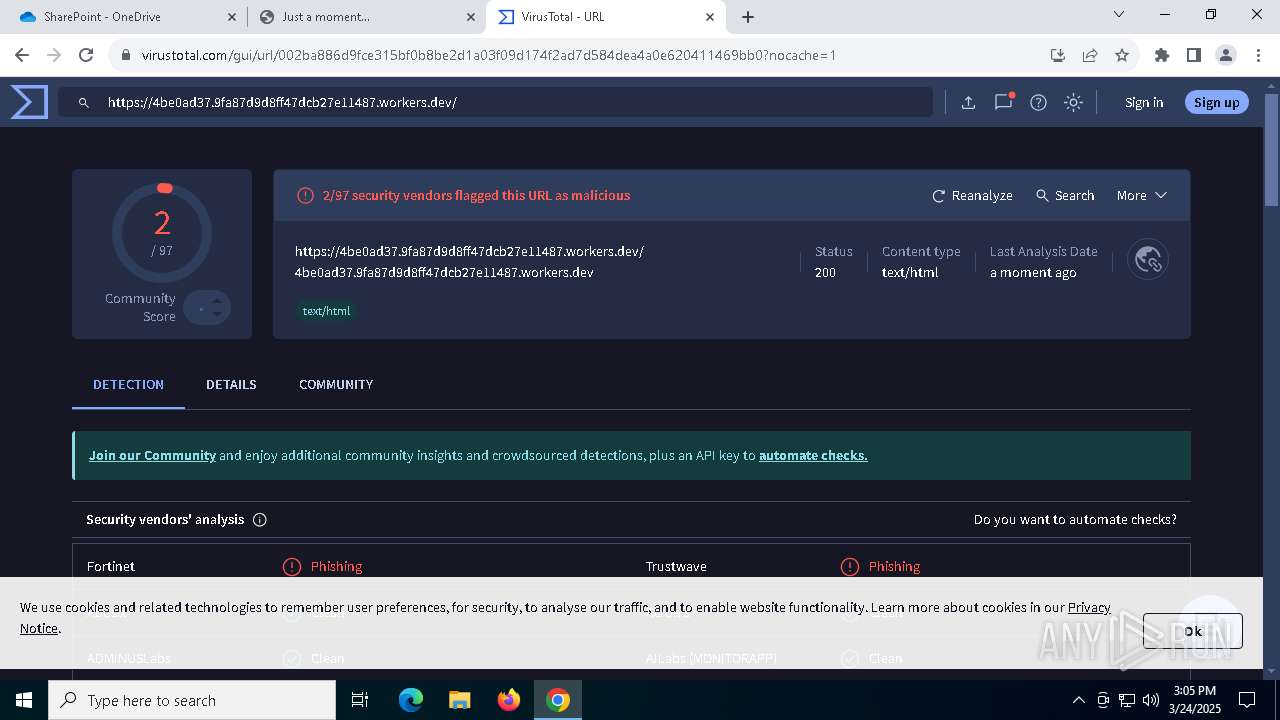
Task: Click the upload file icon
Action: (x=968, y=102)
